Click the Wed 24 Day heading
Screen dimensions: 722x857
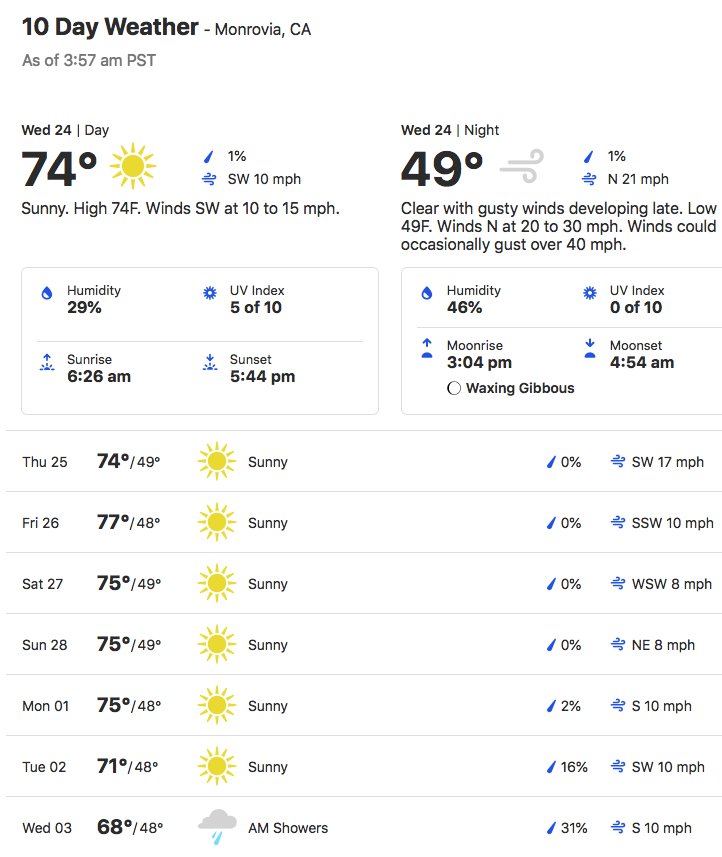point(65,130)
